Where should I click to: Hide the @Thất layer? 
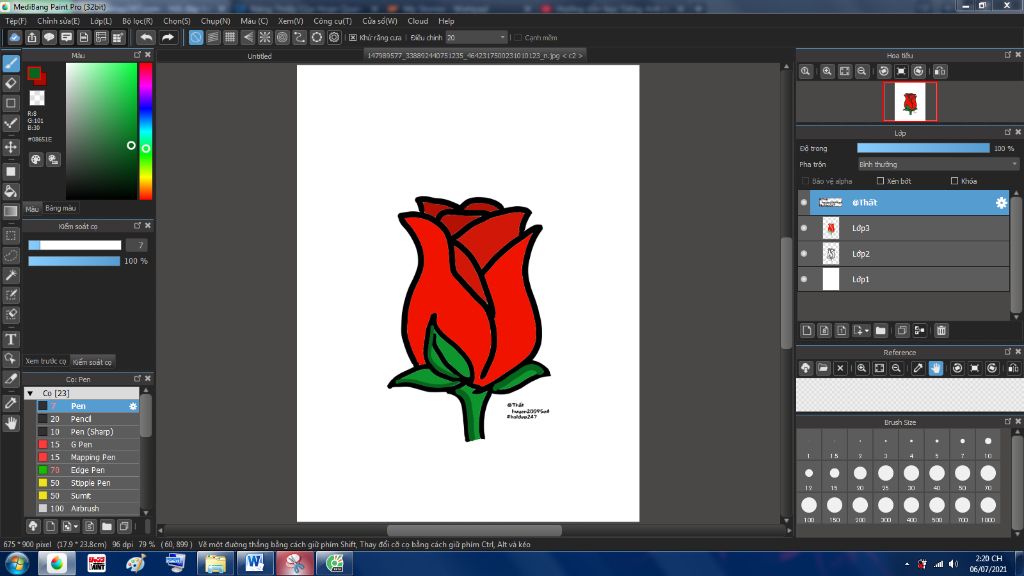[804, 202]
